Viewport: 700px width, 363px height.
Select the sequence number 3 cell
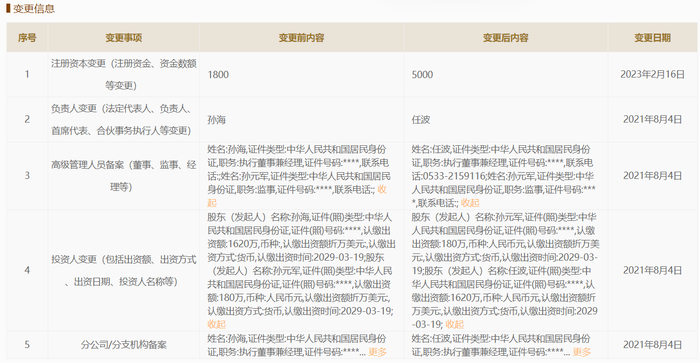(x=27, y=176)
